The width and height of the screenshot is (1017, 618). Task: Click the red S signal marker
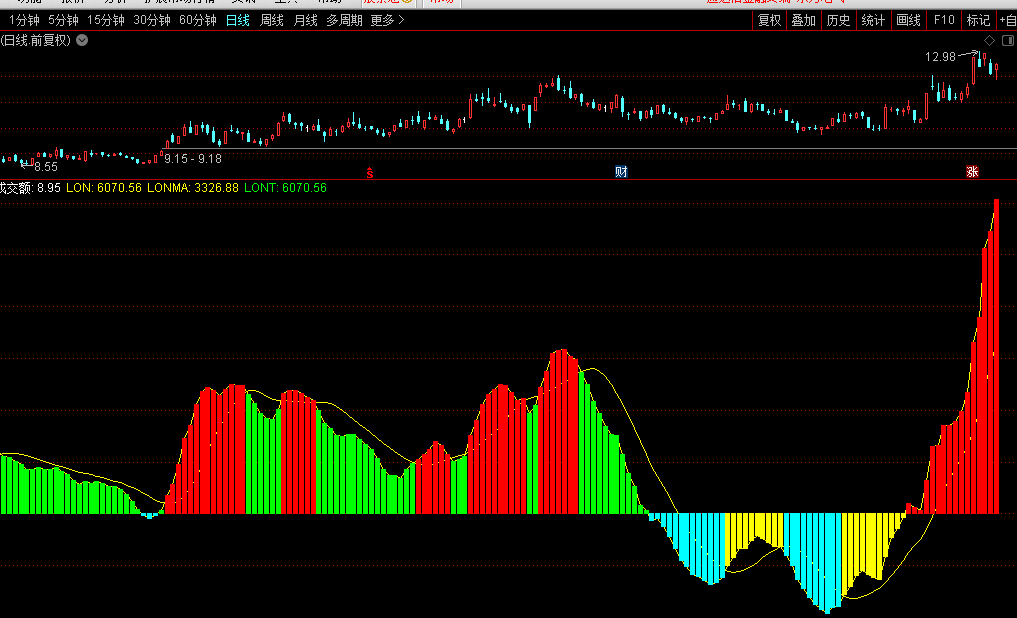[370, 172]
